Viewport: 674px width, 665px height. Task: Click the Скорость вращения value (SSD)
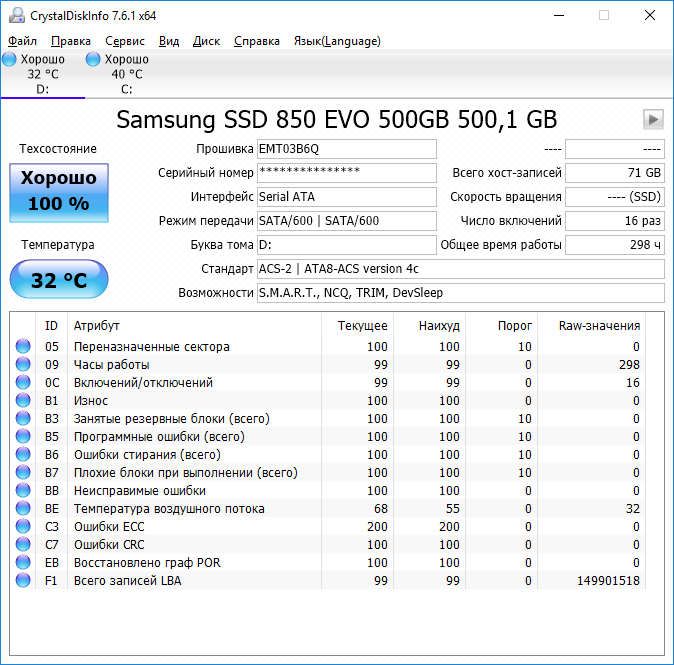pos(615,197)
